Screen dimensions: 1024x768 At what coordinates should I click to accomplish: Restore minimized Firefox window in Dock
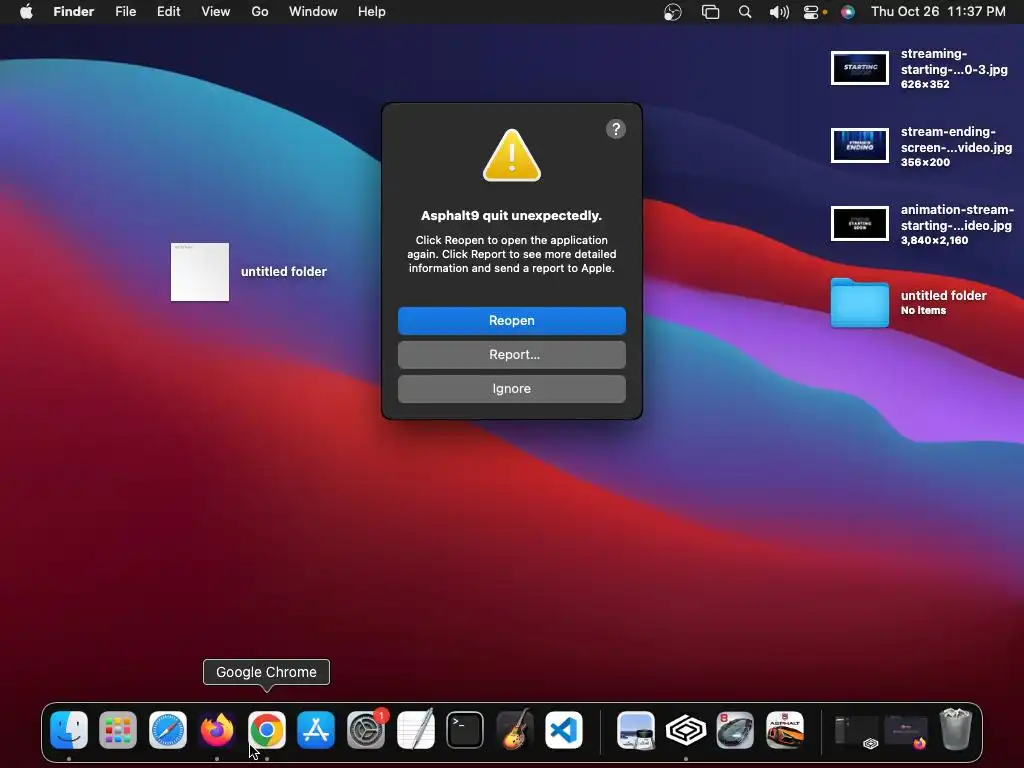coord(906,731)
